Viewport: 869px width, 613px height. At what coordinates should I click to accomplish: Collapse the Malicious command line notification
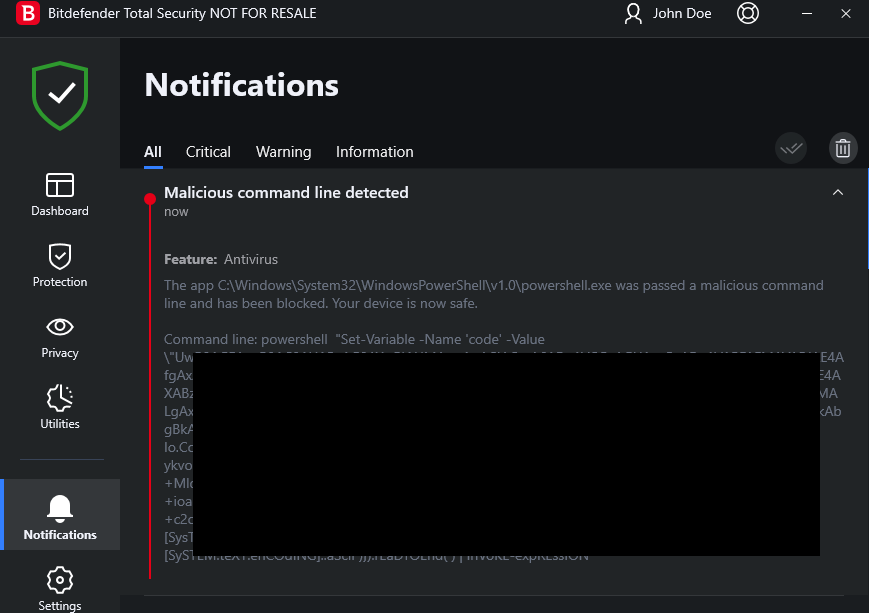(838, 192)
